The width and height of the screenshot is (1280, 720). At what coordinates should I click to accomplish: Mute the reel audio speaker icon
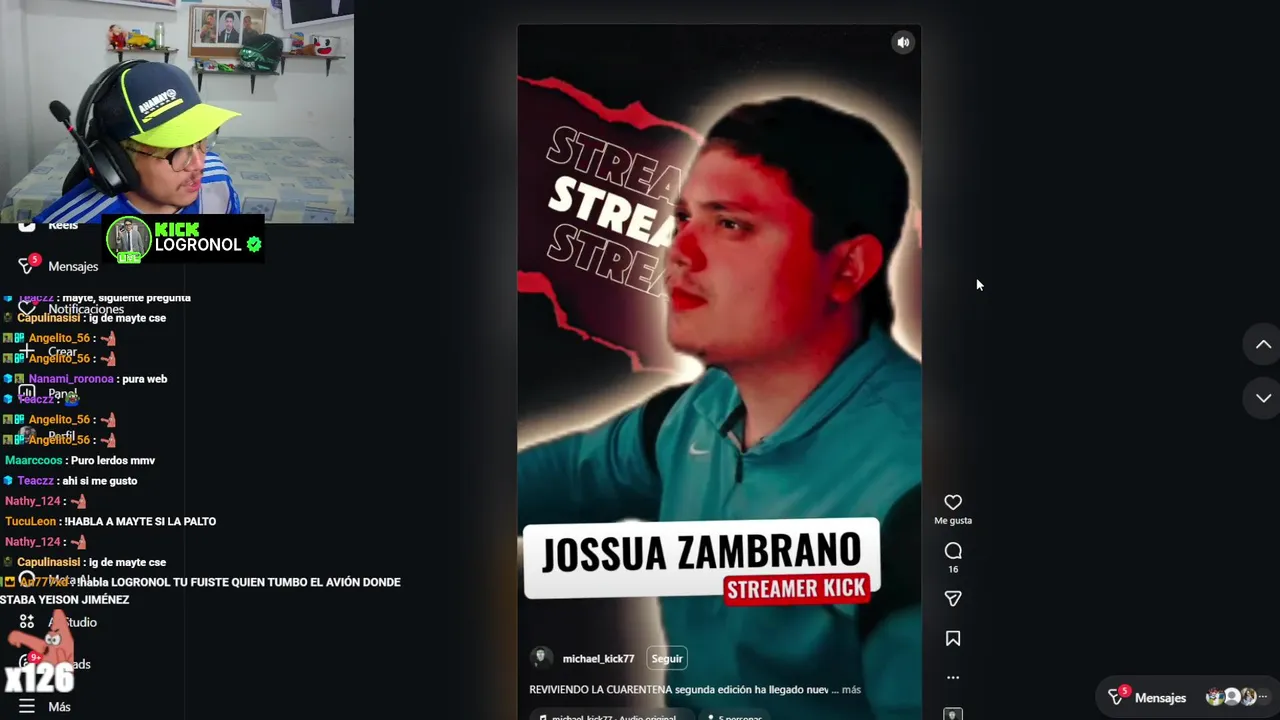903,42
